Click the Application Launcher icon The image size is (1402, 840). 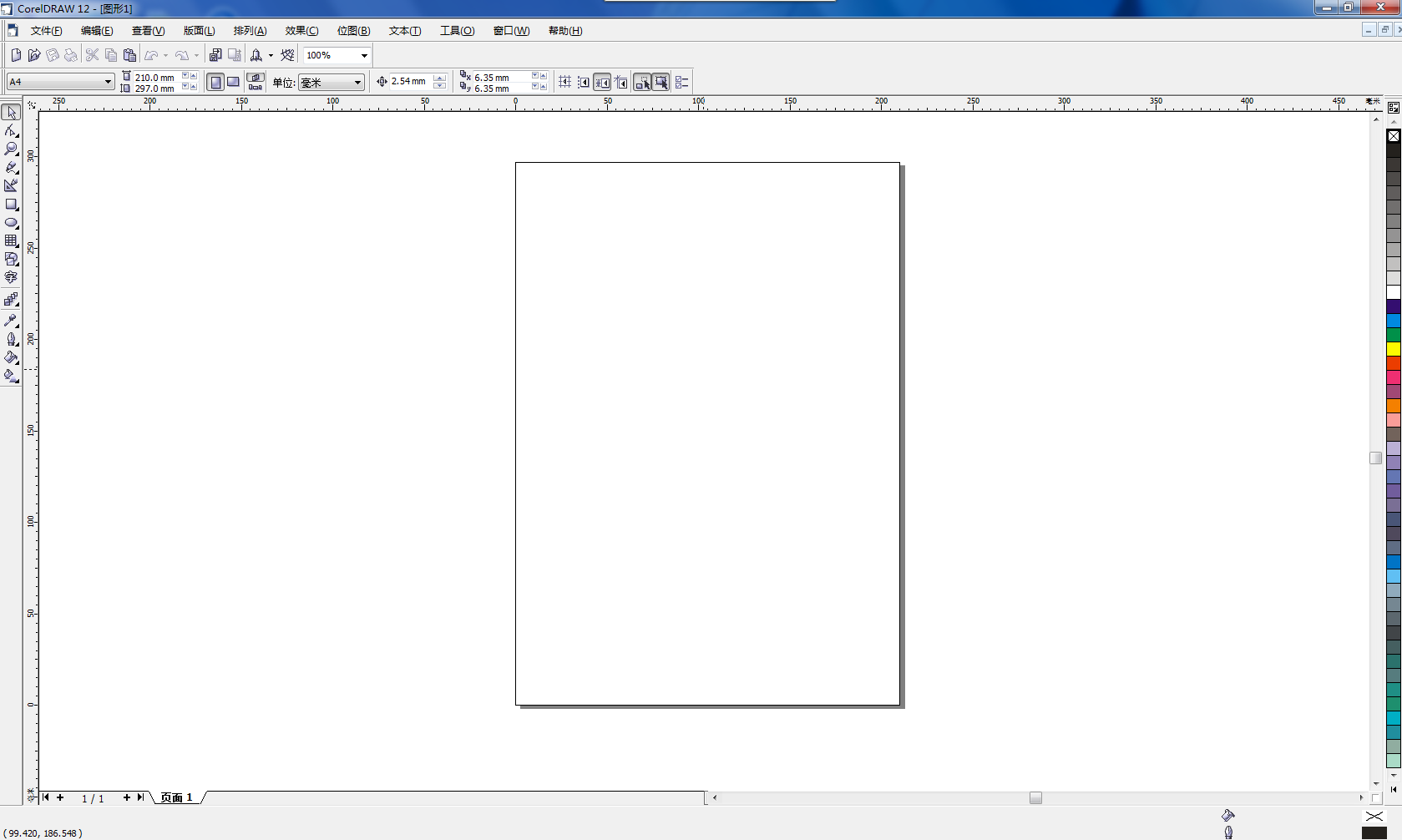tap(256, 55)
